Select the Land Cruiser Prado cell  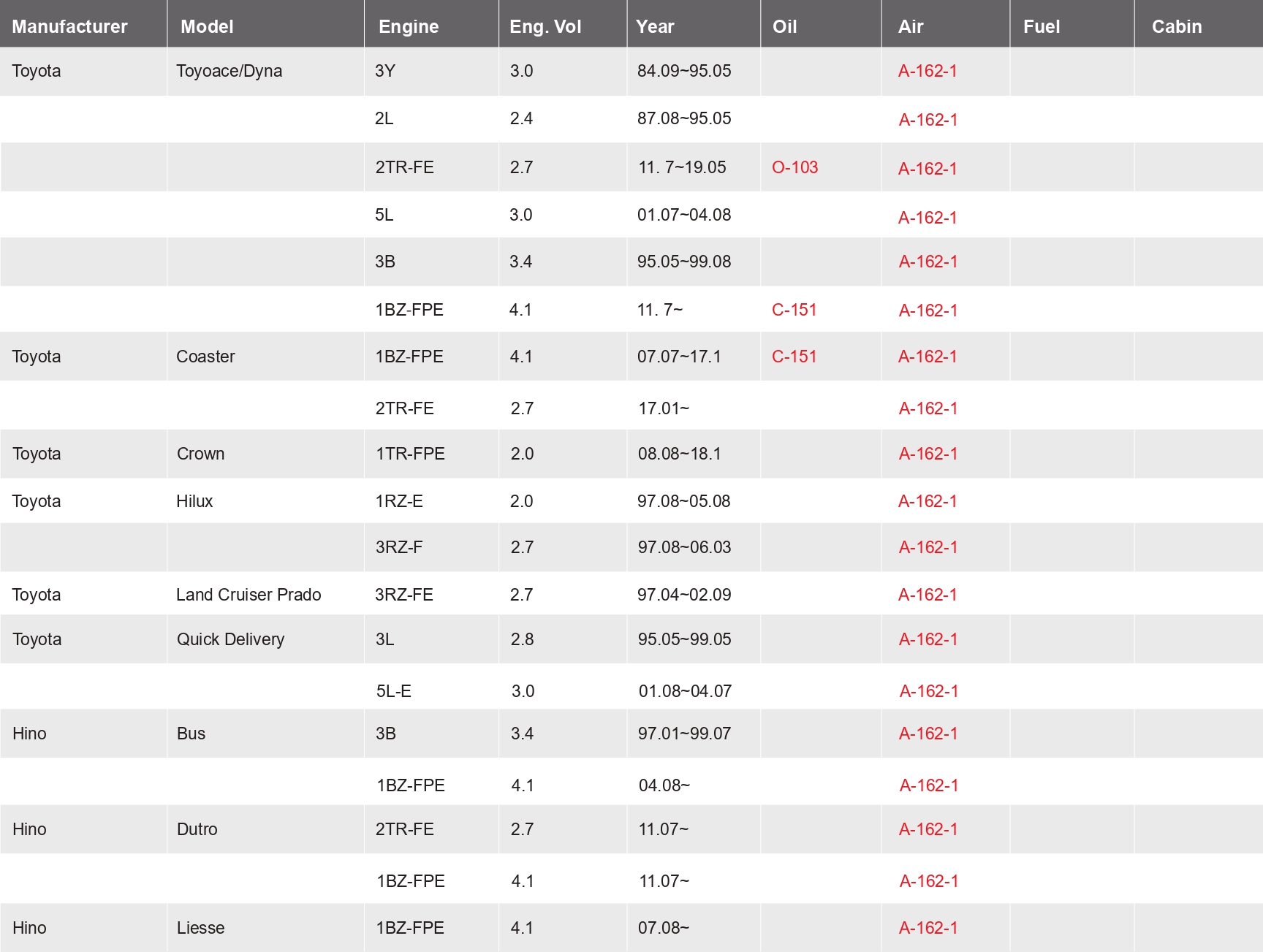(249, 595)
